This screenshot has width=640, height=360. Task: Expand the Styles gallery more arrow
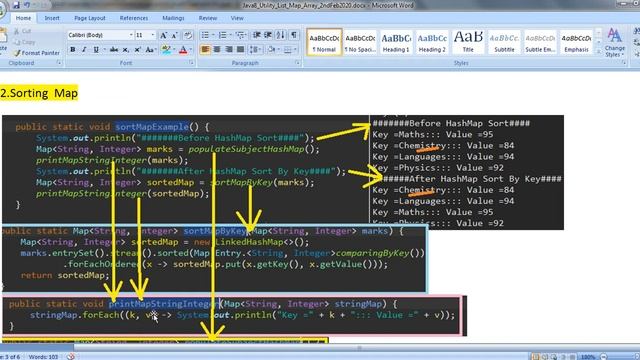click(x=599, y=52)
